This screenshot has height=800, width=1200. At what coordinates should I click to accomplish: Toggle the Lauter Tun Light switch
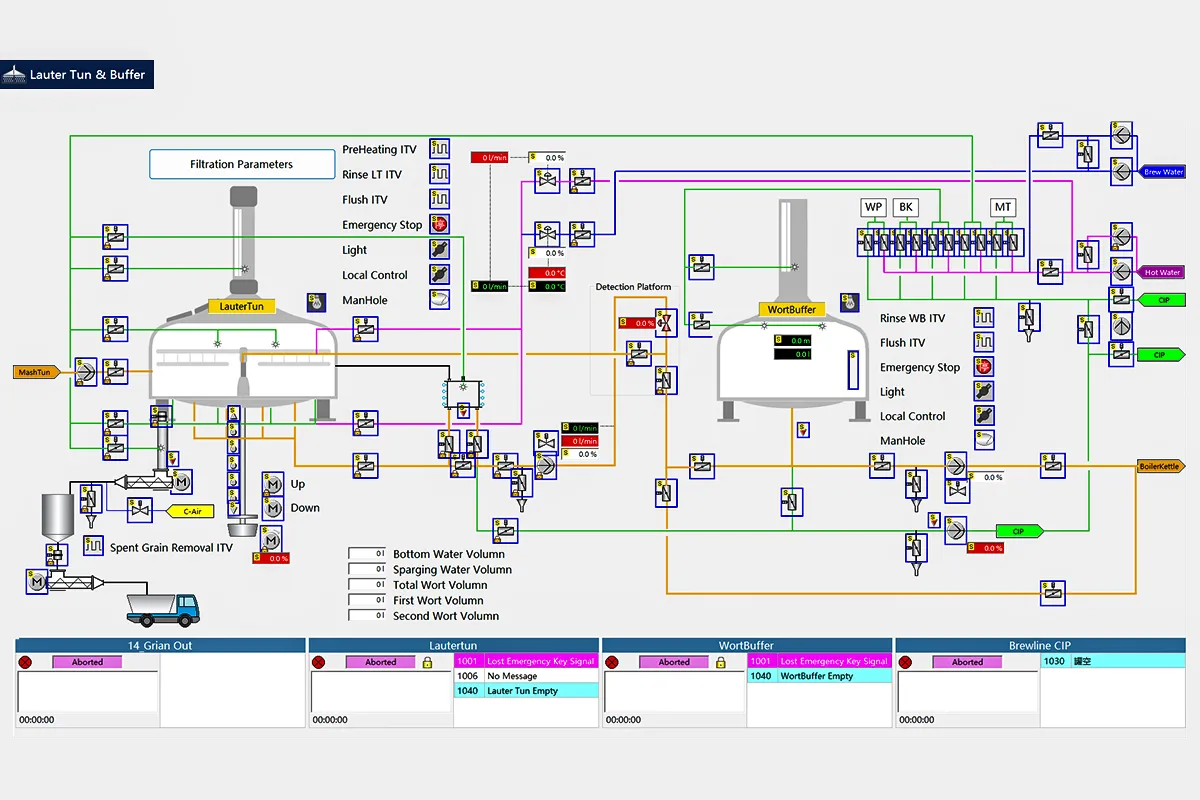pyautogui.click(x=440, y=249)
